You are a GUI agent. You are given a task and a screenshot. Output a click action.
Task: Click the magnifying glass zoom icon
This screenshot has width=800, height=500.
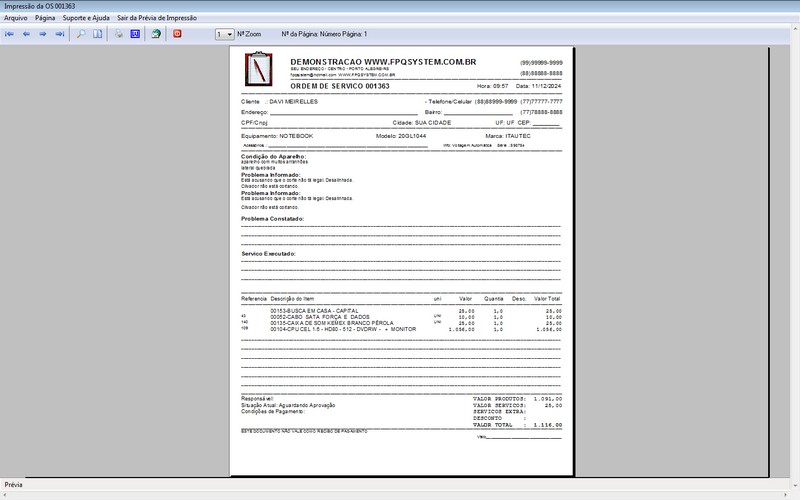(81, 34)
